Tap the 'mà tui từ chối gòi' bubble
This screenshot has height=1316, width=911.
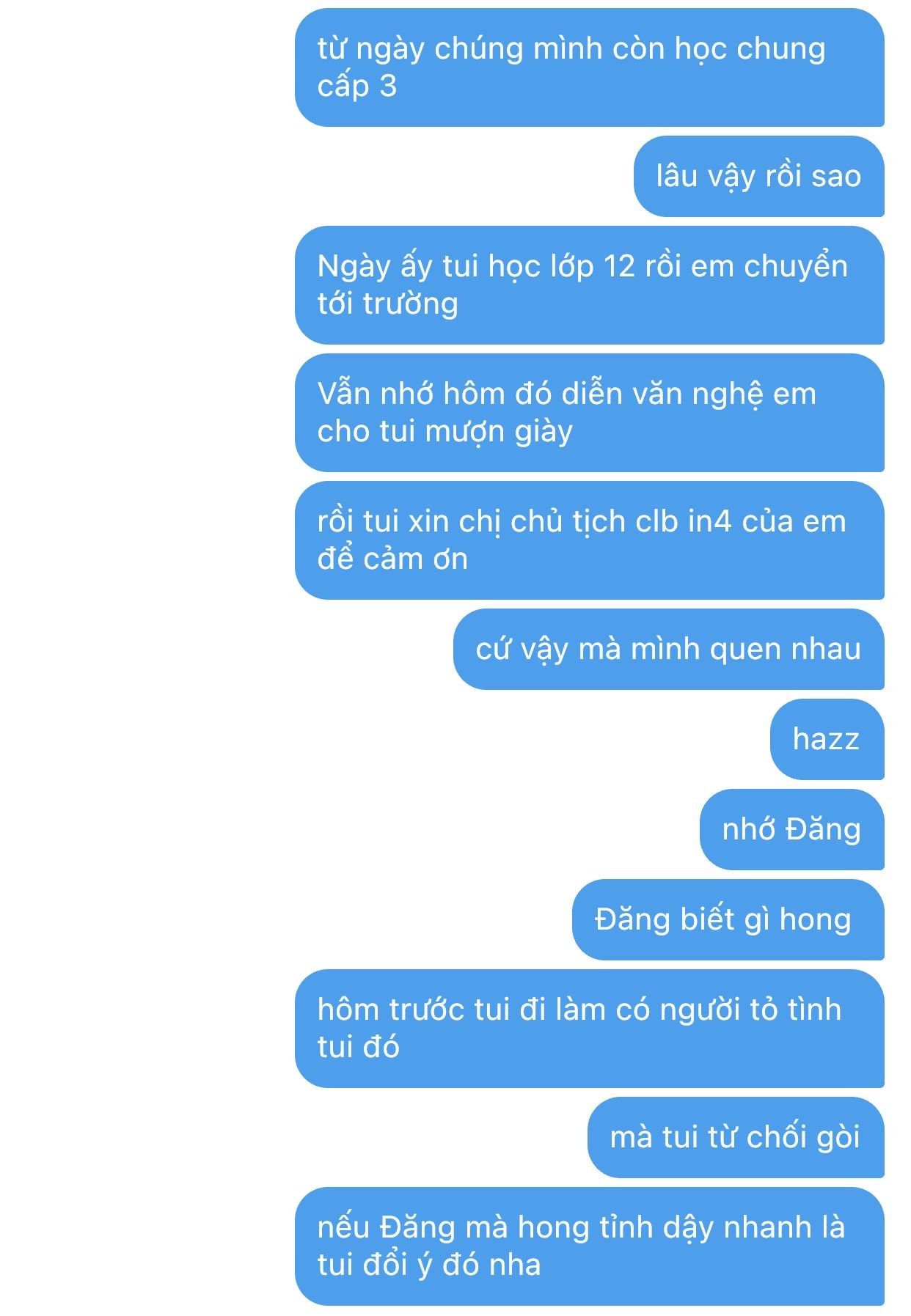(x=736, y=1137)
